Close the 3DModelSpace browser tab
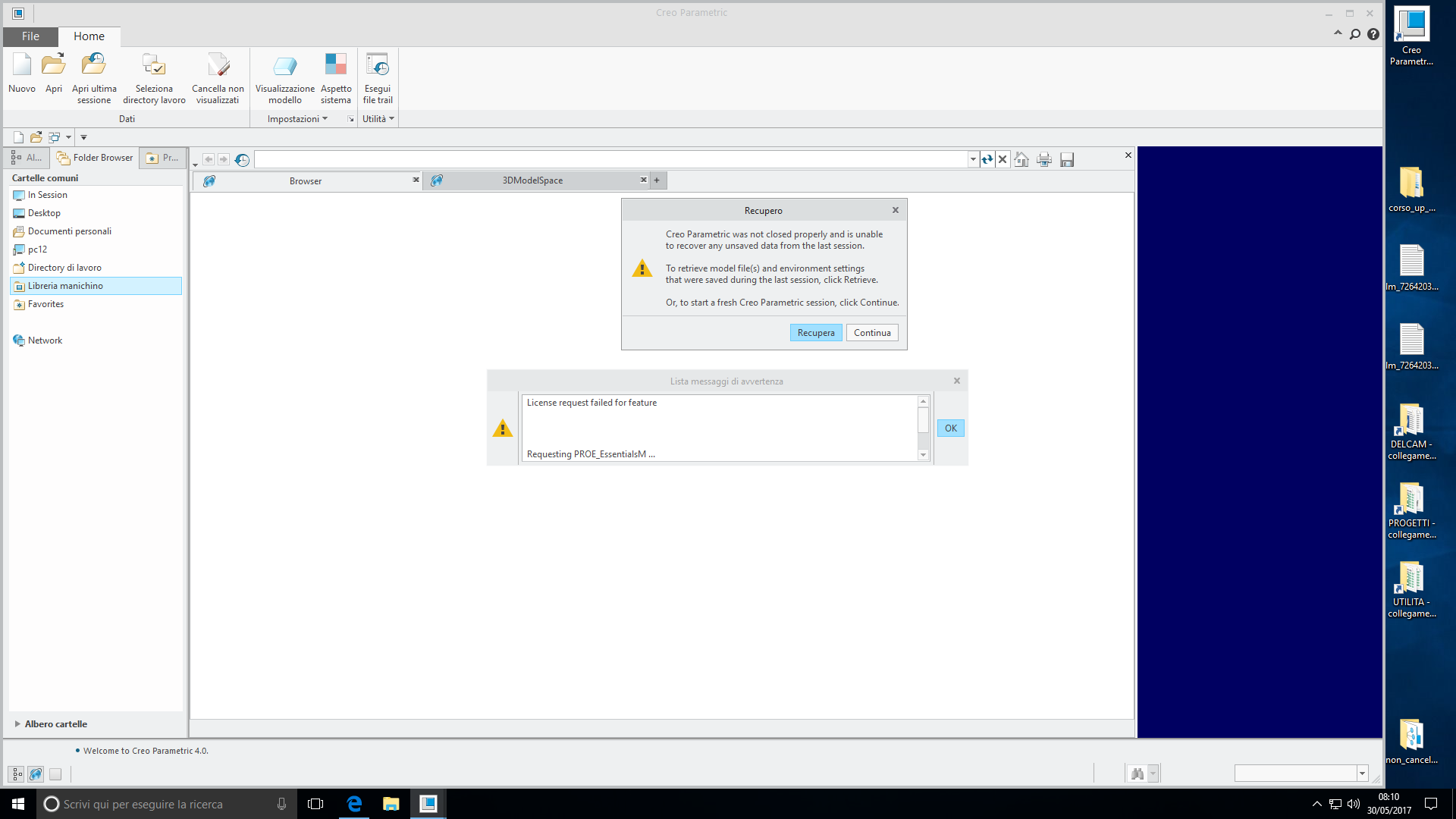Image resolution: width=1456 pixels, height=819 pixels. [643, 180]
